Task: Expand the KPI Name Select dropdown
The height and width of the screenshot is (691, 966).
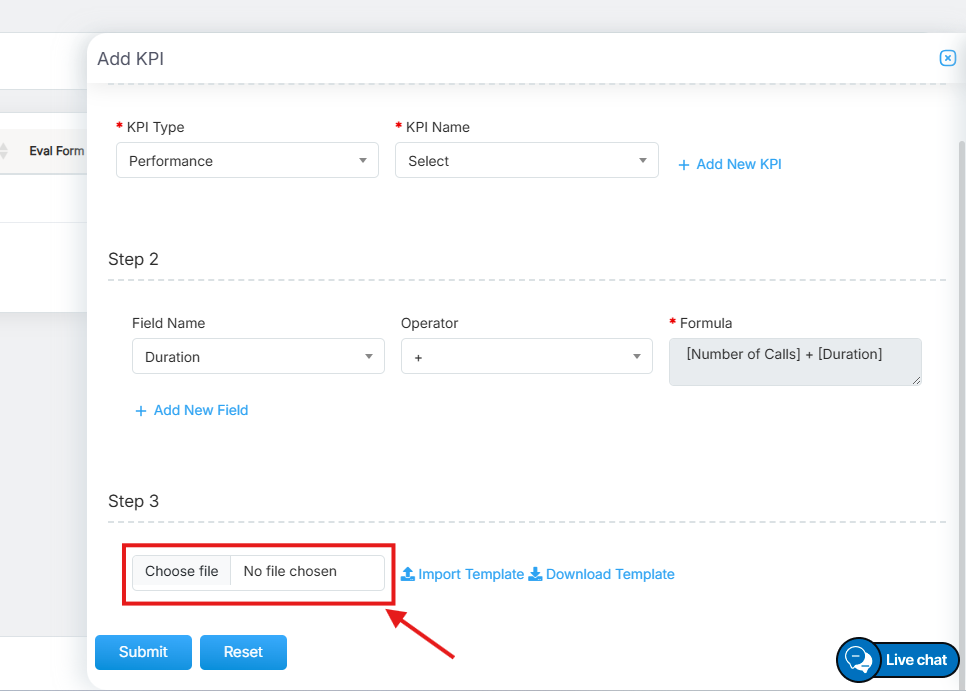Action: tap(526, 161)
